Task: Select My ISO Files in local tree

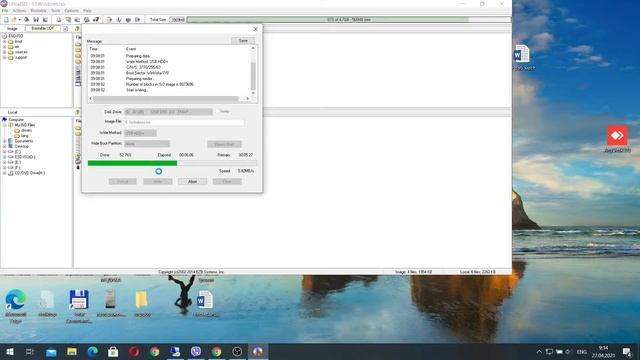Action: coord(24,125)
